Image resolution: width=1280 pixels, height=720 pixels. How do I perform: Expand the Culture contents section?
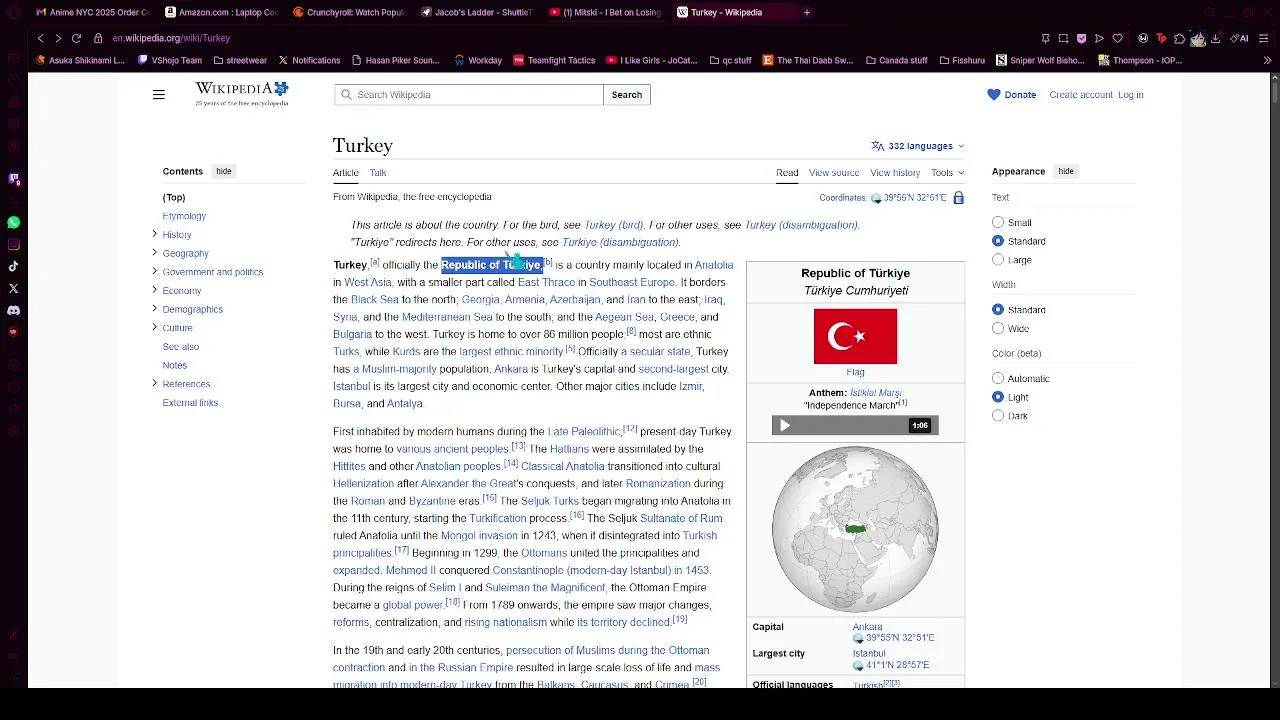point(154,327)
